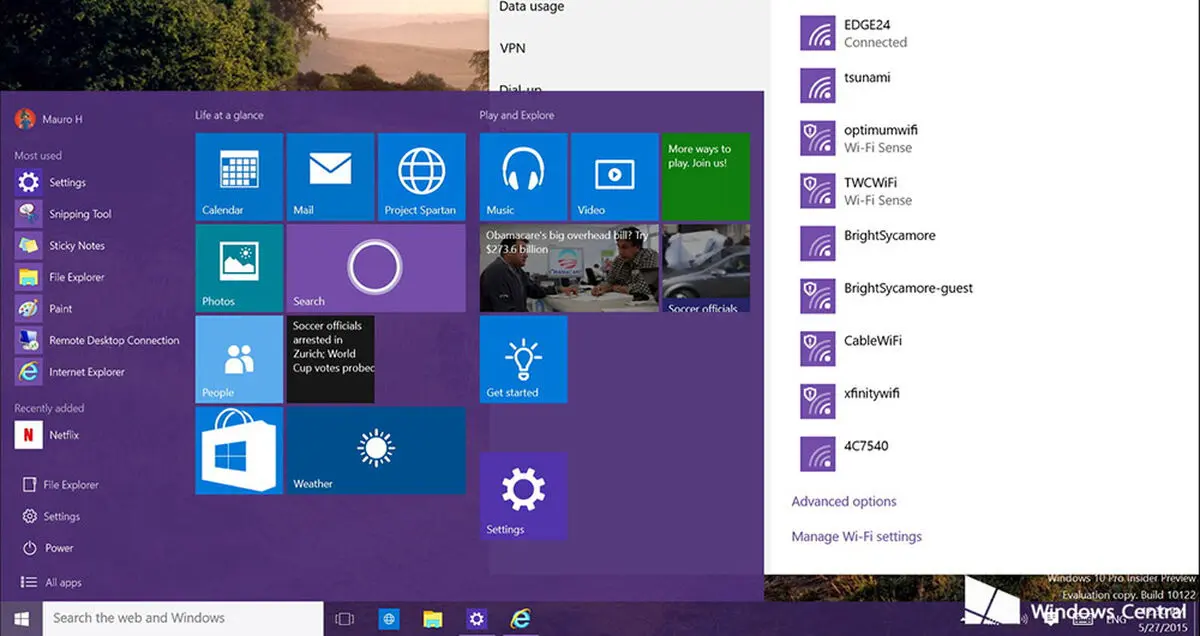
Task: Open the 'More ways to play' green tile
Action: coord(706,176)
